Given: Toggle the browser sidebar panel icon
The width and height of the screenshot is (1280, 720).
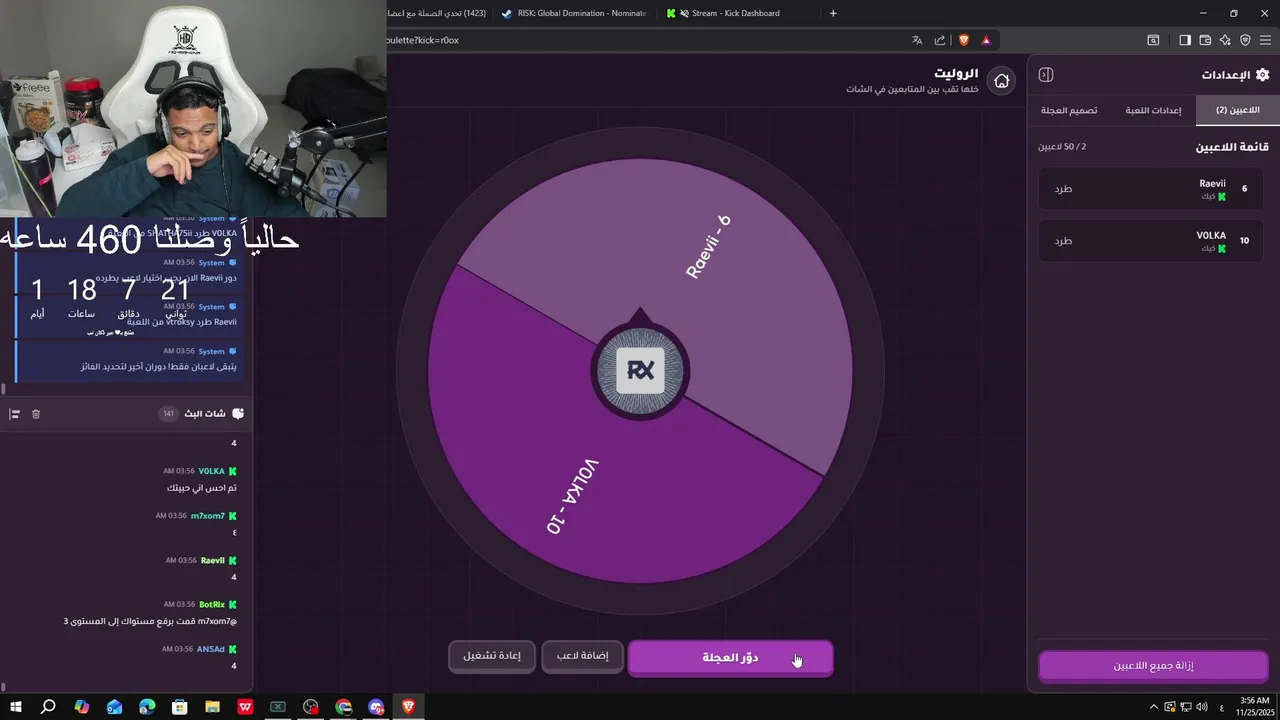Looking at the screenshot, I should [x=1185, y=40].
